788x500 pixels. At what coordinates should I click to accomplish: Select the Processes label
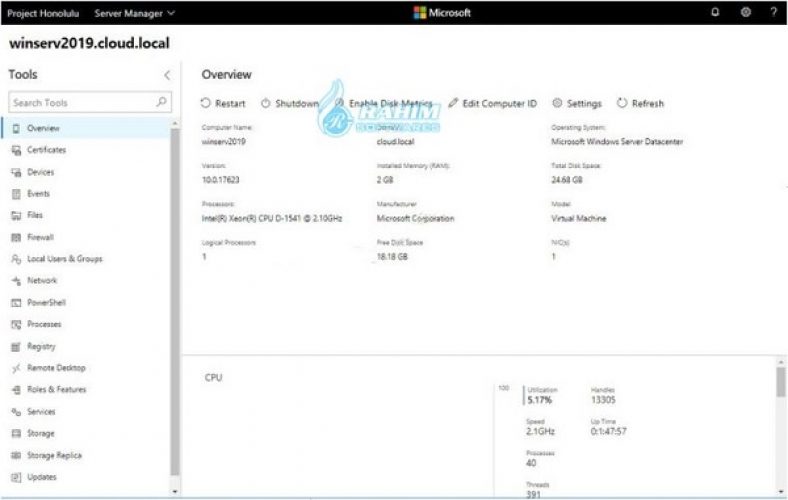[44, 325]
